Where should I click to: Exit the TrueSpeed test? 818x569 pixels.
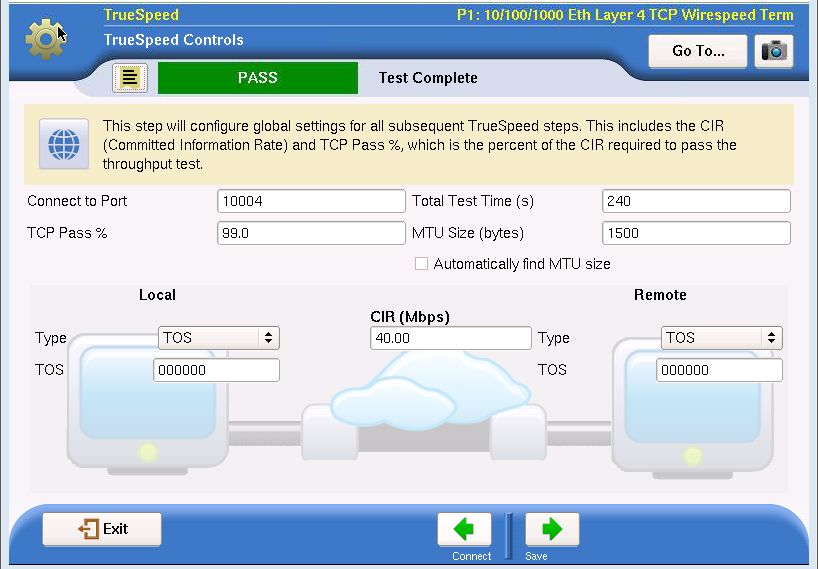[102, 529]
